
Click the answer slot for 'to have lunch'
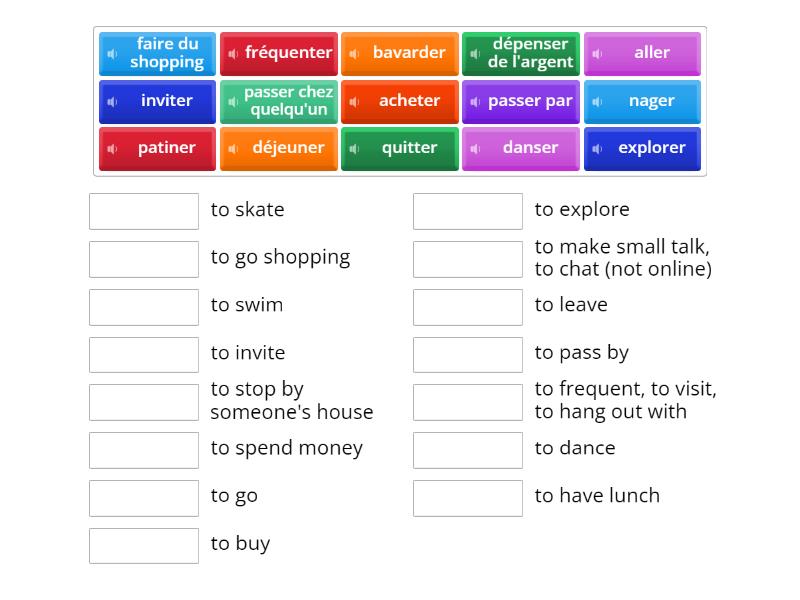coord(468,498)
